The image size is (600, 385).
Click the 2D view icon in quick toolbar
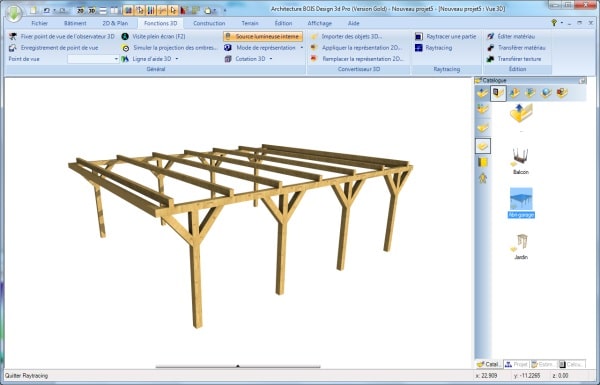coord(80,11)
